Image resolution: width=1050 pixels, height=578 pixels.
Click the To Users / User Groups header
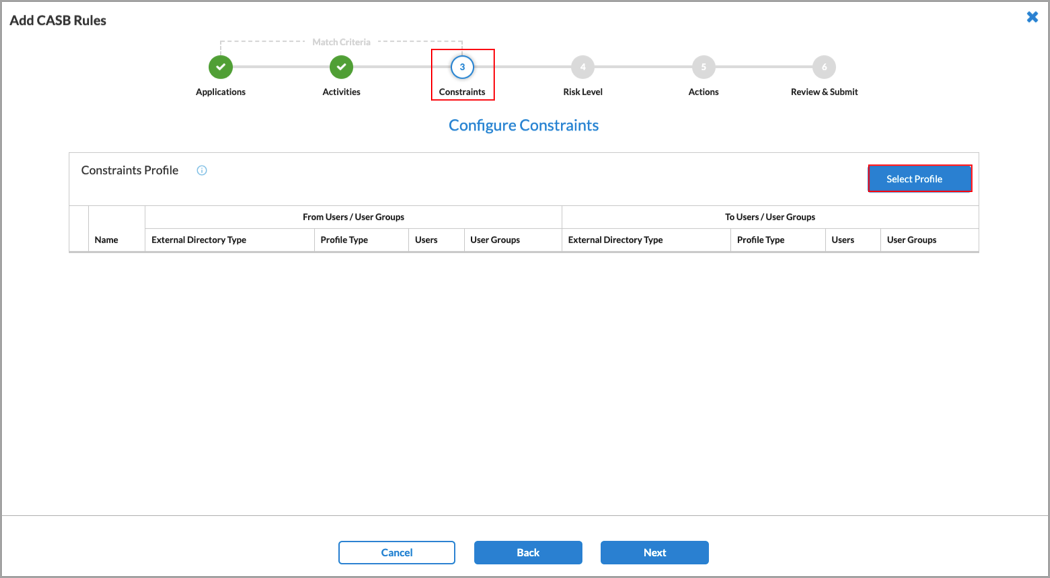coord(770,217)
